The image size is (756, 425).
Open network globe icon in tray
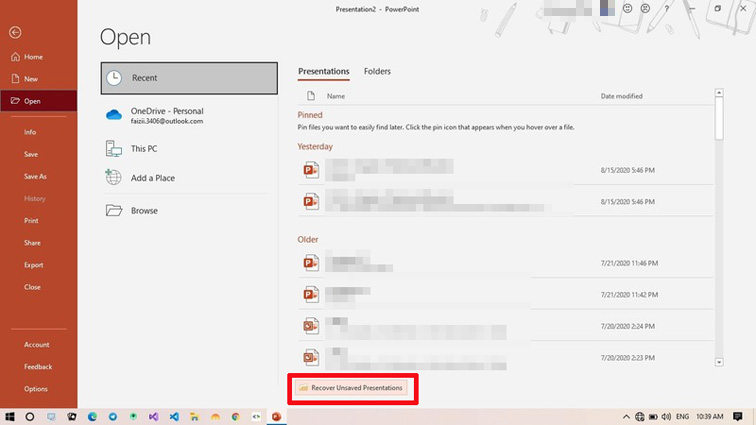click(x=639, y=416)
